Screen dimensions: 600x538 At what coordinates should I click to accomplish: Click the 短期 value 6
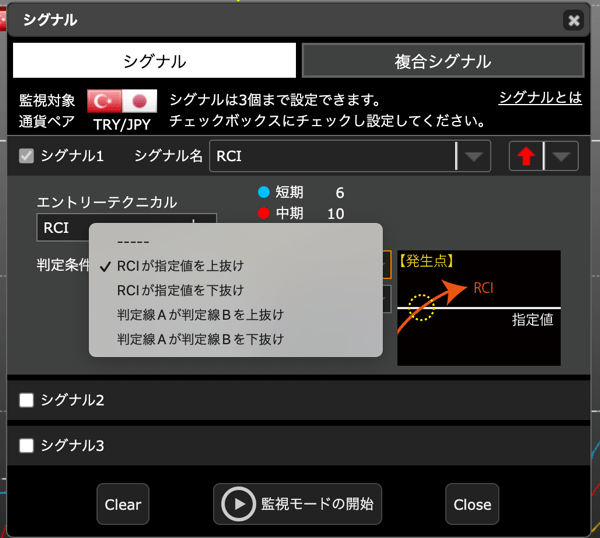pyautogui.click(x=340, y=193)
